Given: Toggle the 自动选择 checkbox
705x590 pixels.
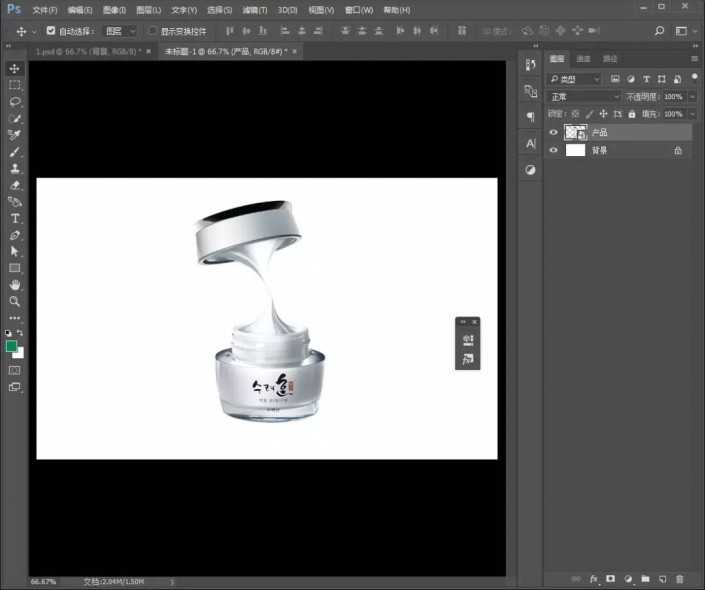Looking at the screenshot, I should click(x=51, y=31).
